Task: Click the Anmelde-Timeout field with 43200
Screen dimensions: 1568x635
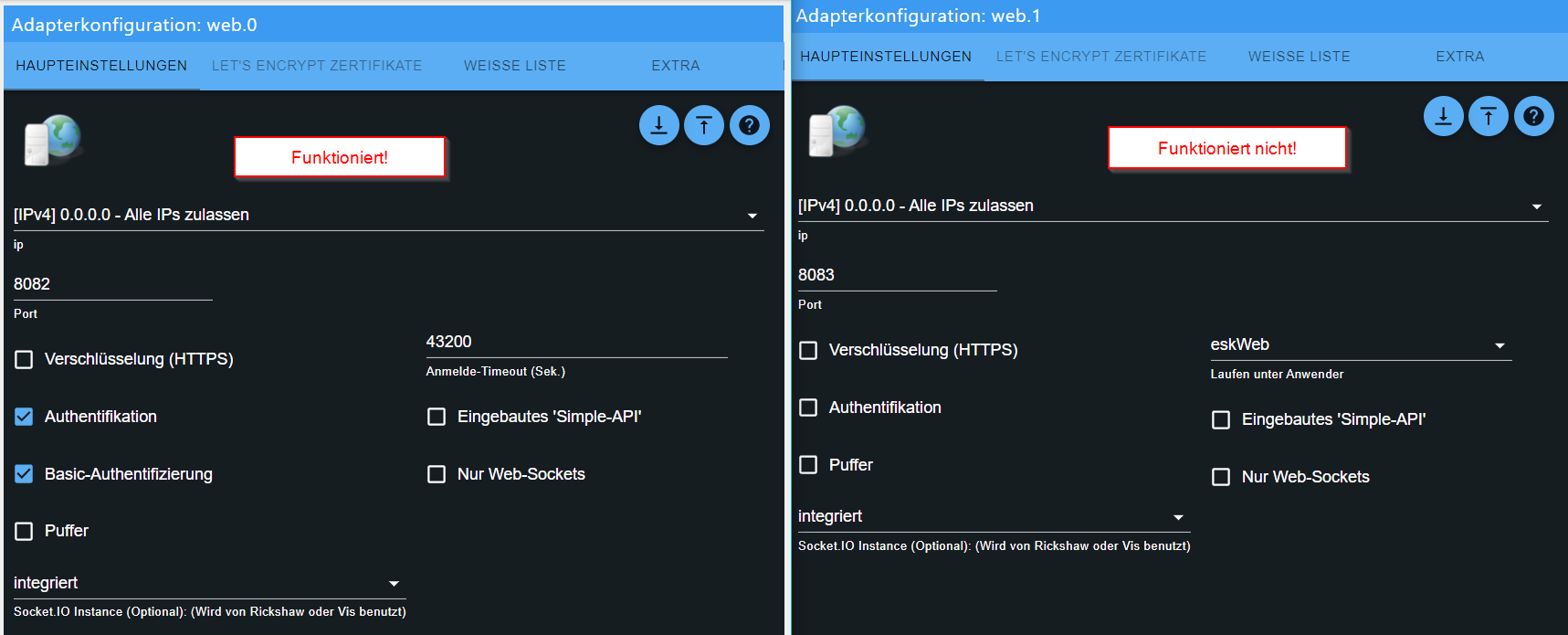Action: tap(575, 342)
